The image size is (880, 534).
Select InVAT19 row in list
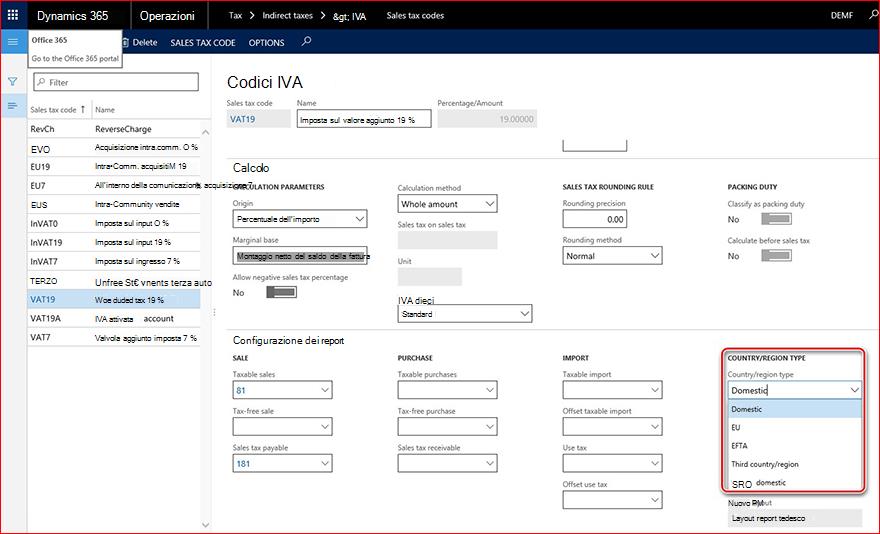(114, 243)
